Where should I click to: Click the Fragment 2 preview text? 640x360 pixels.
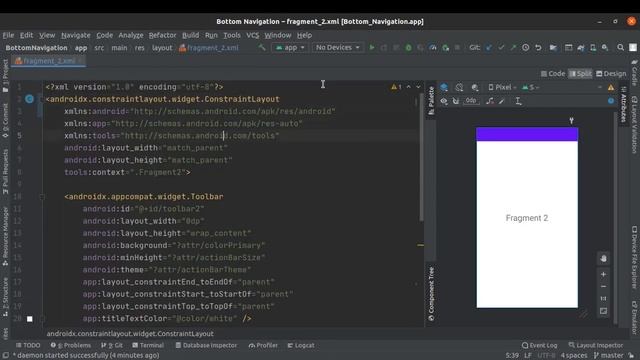click(x=527, y=218)
